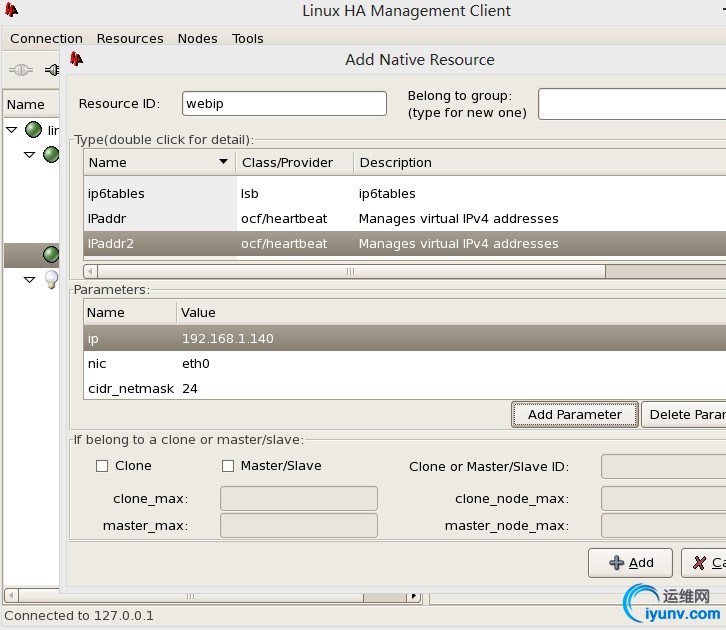Collapse the expander beside the light bulb

pyautogui.click(x=29, y=280)
